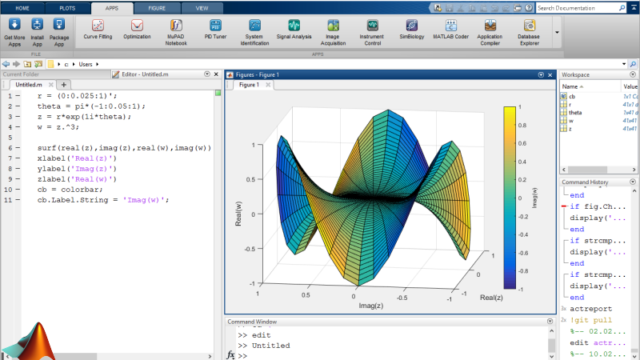Open the Signal Analysis app
The width and height of the screenshot is (640, 360).
click(x=294, y=29)
